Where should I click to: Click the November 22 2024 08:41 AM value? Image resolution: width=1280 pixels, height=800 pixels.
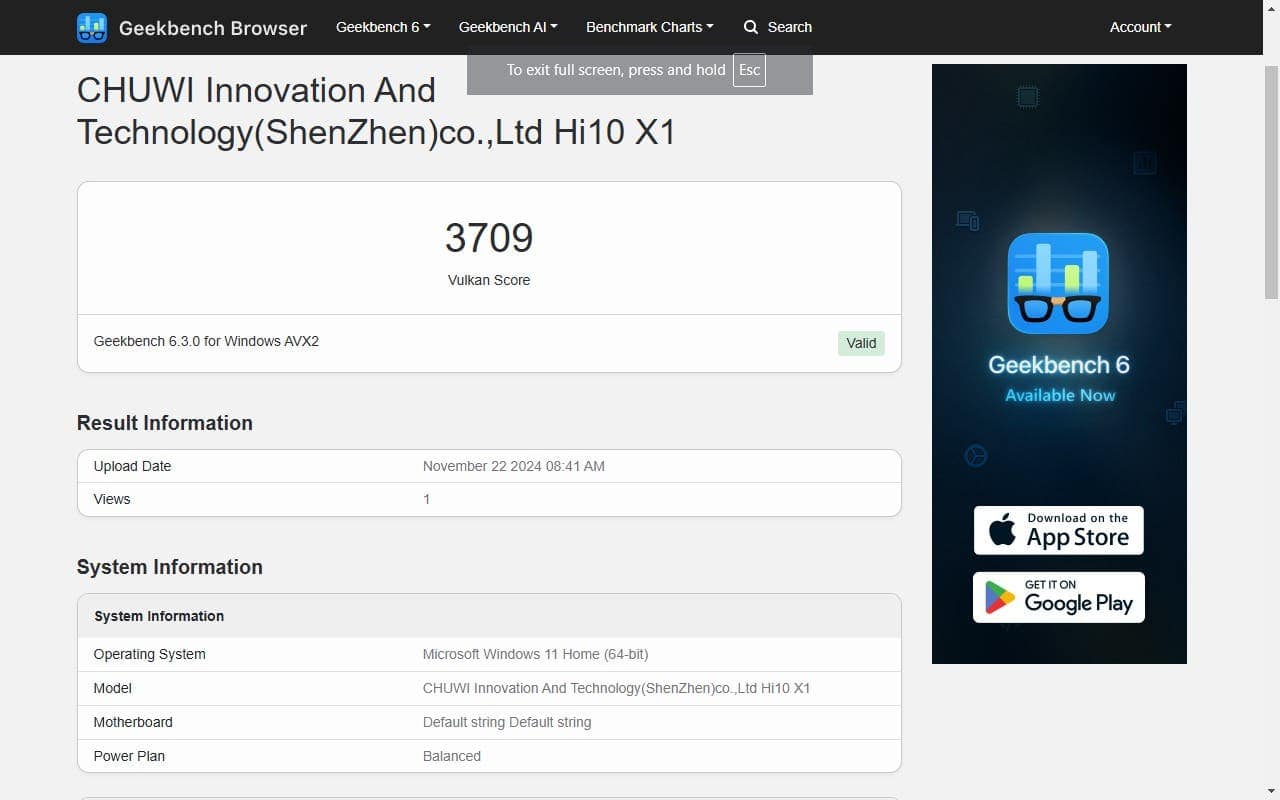pyautogui.click(x=514, y=466)
